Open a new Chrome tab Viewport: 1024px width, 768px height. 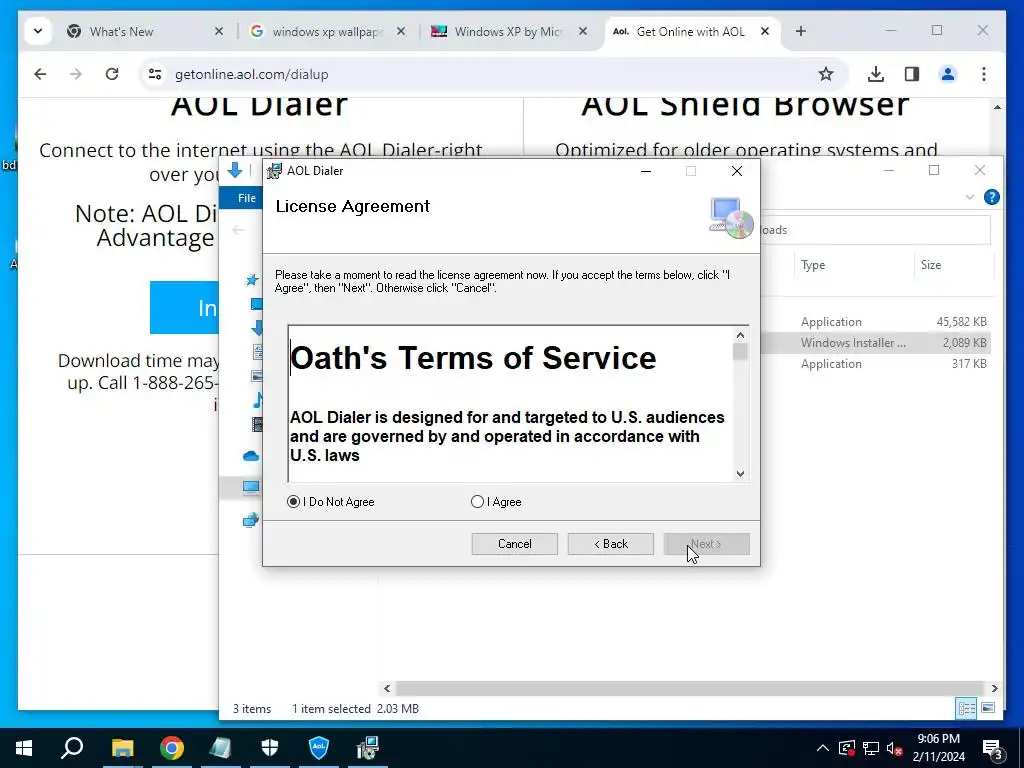(x=801, y=31)
